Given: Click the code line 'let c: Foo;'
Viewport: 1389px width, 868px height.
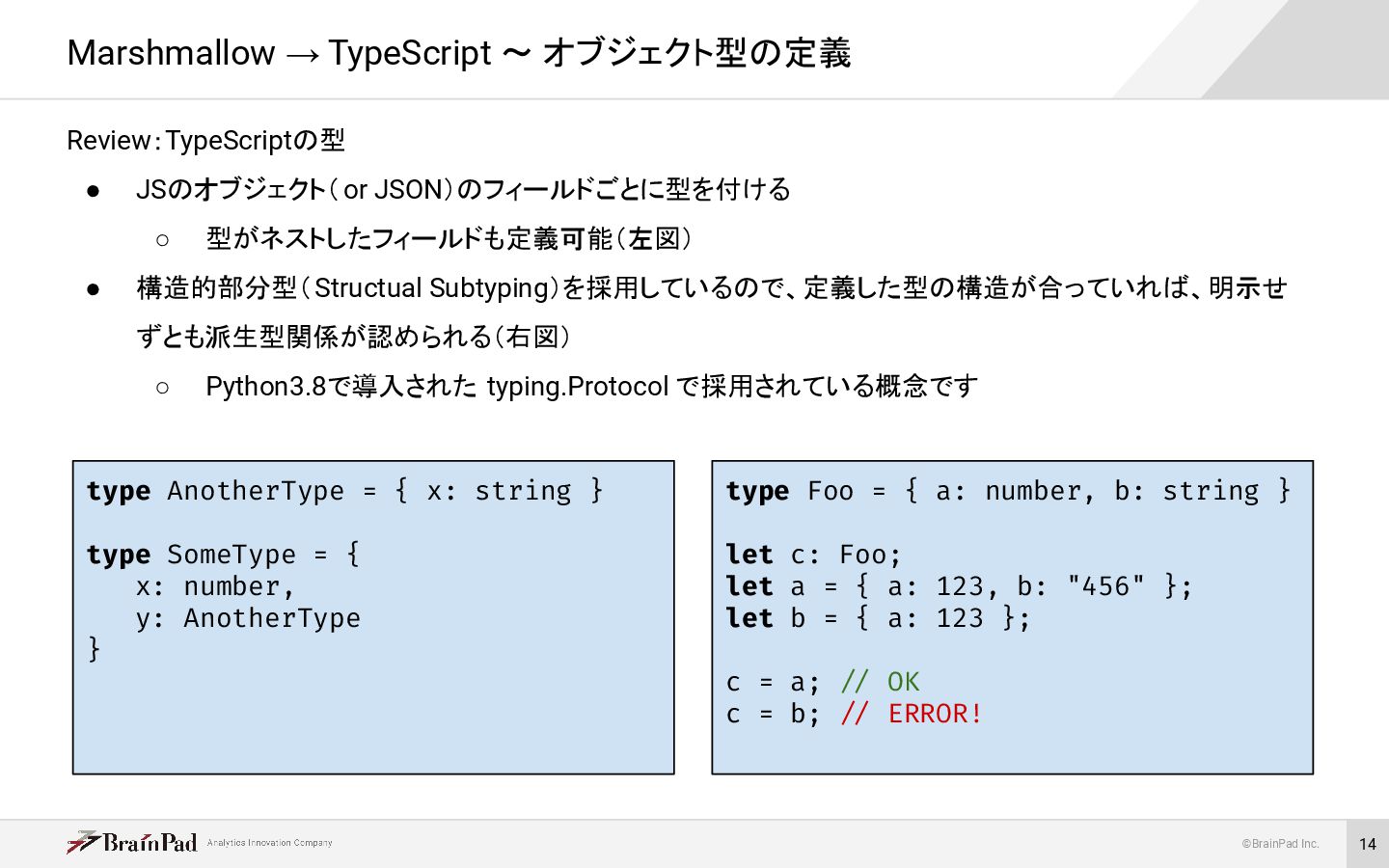Looking at the screenshot, I should point(814,555).
